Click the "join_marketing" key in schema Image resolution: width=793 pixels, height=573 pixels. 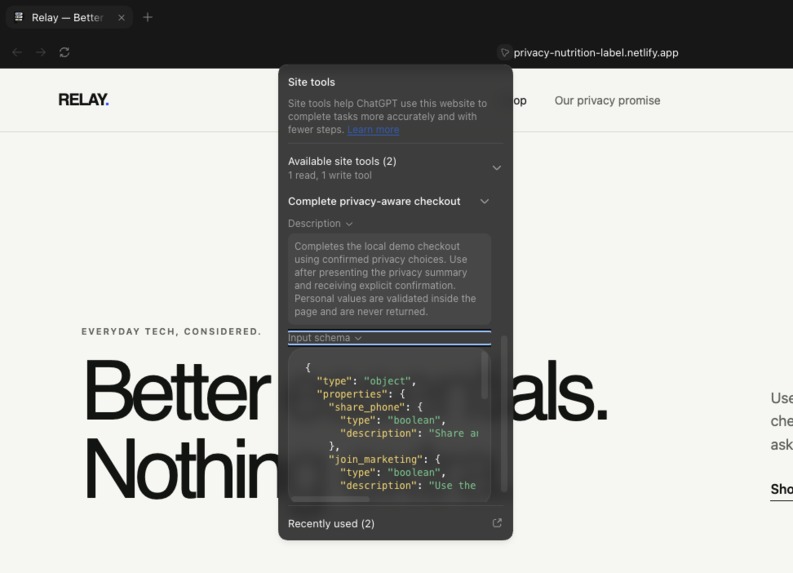coord(376,459)
